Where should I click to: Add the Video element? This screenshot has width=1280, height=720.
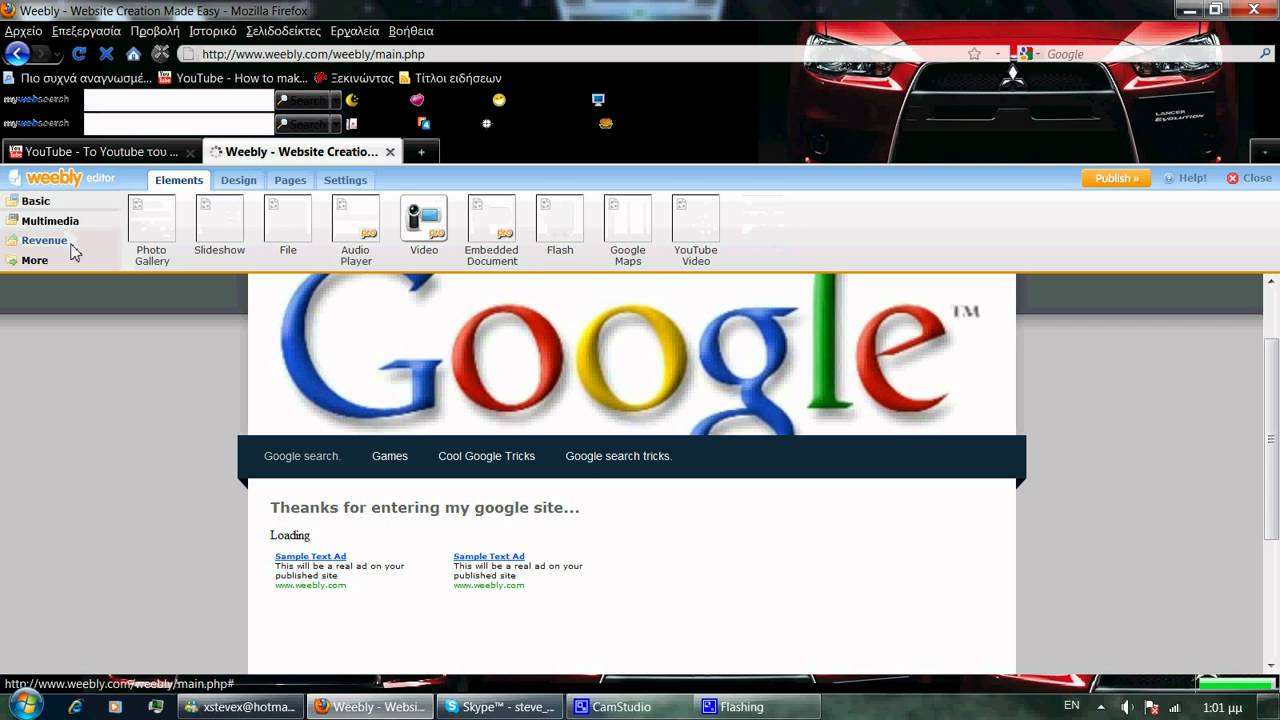424,226
